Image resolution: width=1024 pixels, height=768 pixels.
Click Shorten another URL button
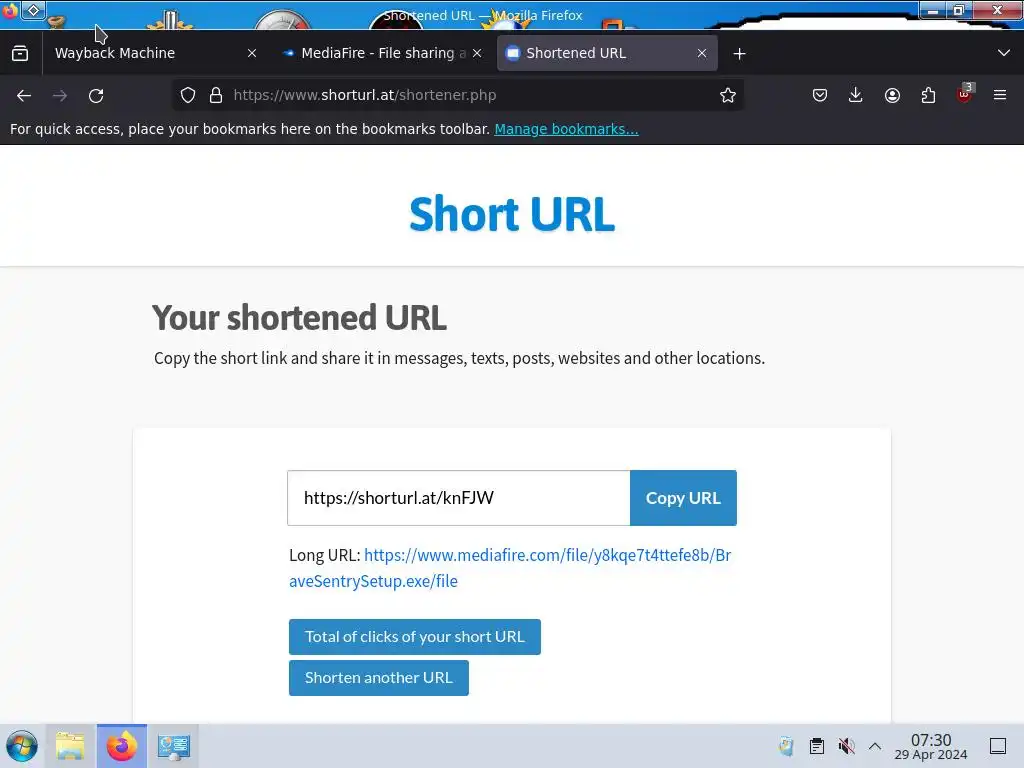pyautogui.click(x=379, y=678)
